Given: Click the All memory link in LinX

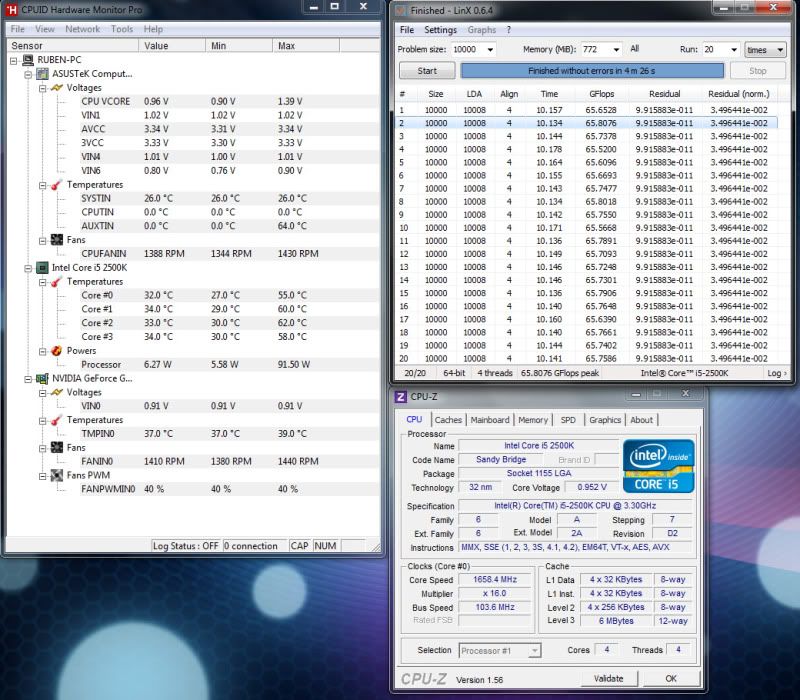Looking at the screenshot, I should [x=634, y=49].
